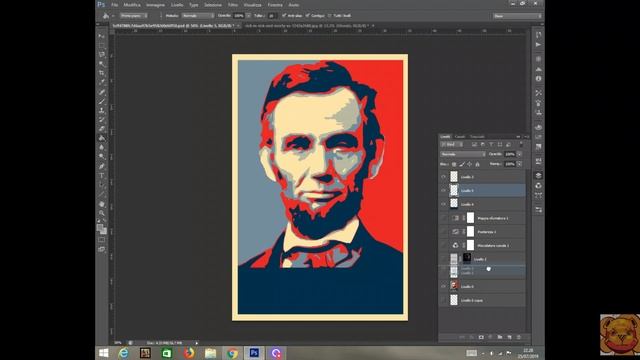Screen dimensions: 640x360
Task: Open the File menu
Action: (115, 5)
